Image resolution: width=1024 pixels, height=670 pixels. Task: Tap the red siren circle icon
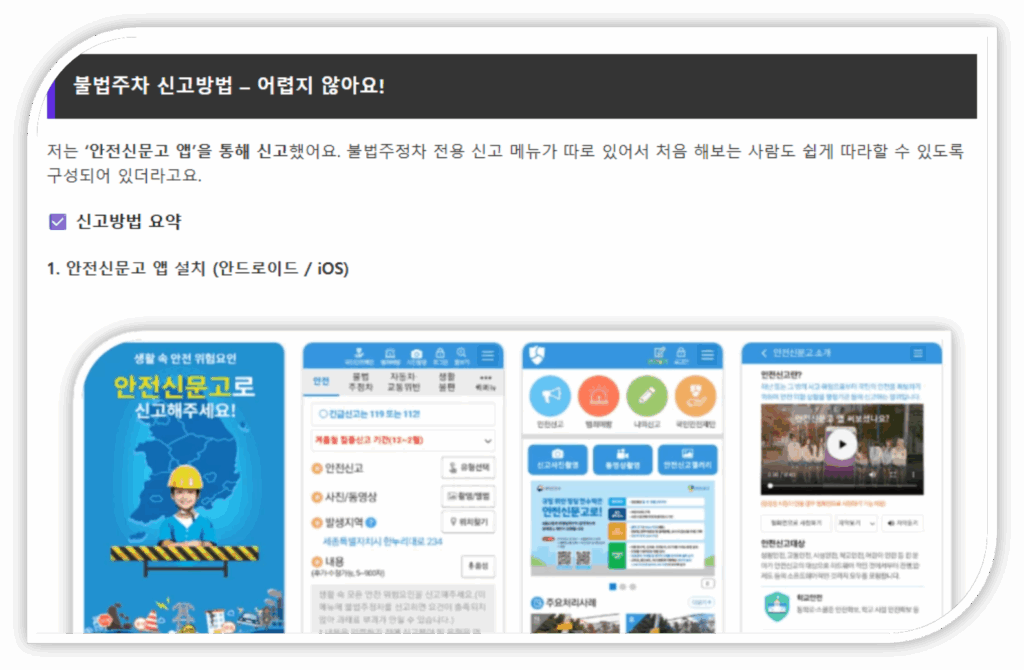coord(598,396)
